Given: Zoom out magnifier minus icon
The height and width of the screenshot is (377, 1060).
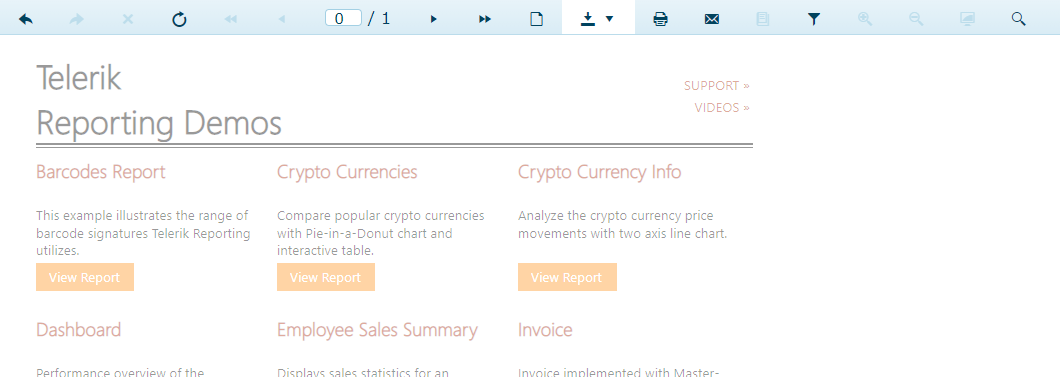Looking at the screenshot, I should click(916, 19).
